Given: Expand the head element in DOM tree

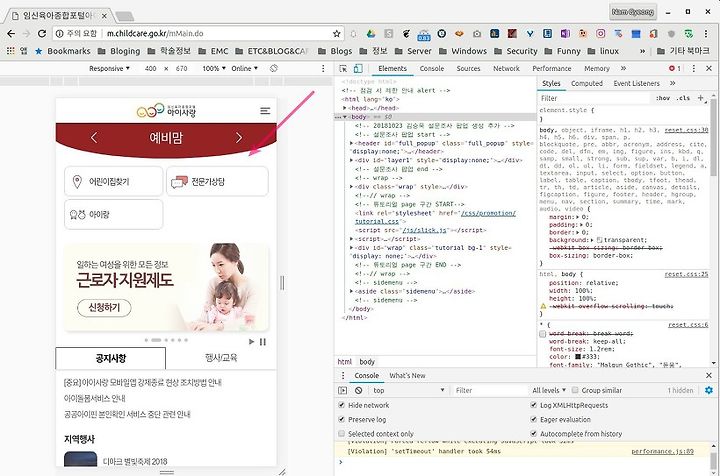Looking at the screenshot, I should click(344, 108).
